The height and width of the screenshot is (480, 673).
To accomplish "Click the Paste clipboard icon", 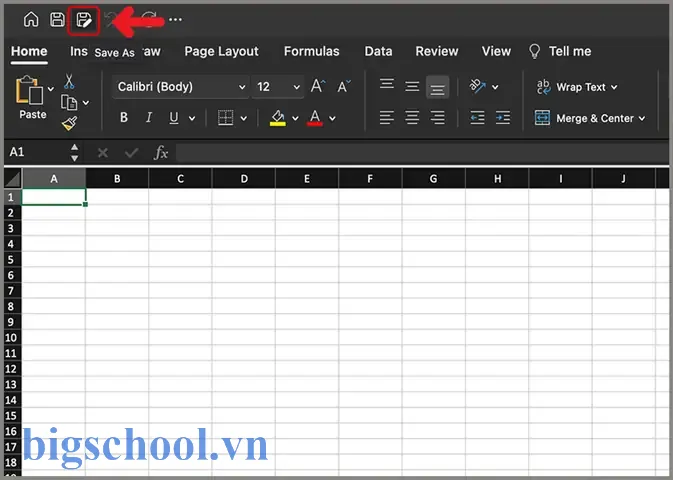I will (x=29, y=90).
